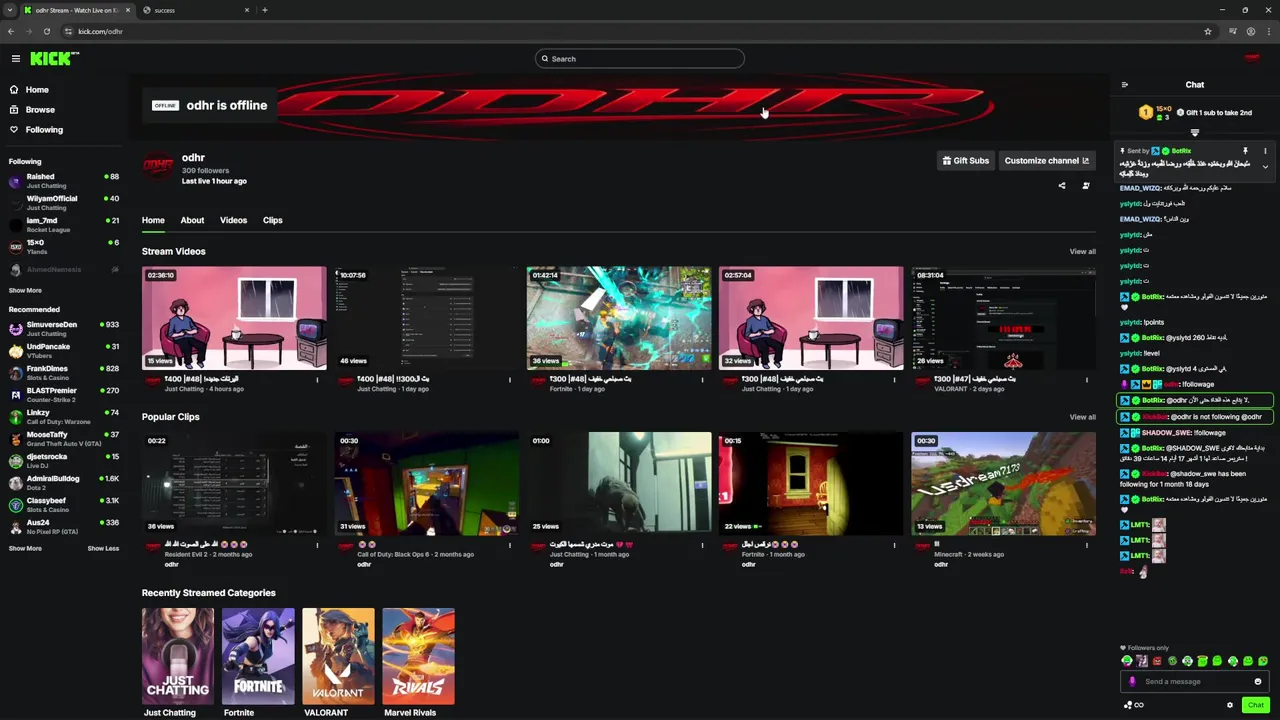Open the 10:07:56 stream video thumbnail
This screenshot has width=1280, height=720.
[426, 318]
